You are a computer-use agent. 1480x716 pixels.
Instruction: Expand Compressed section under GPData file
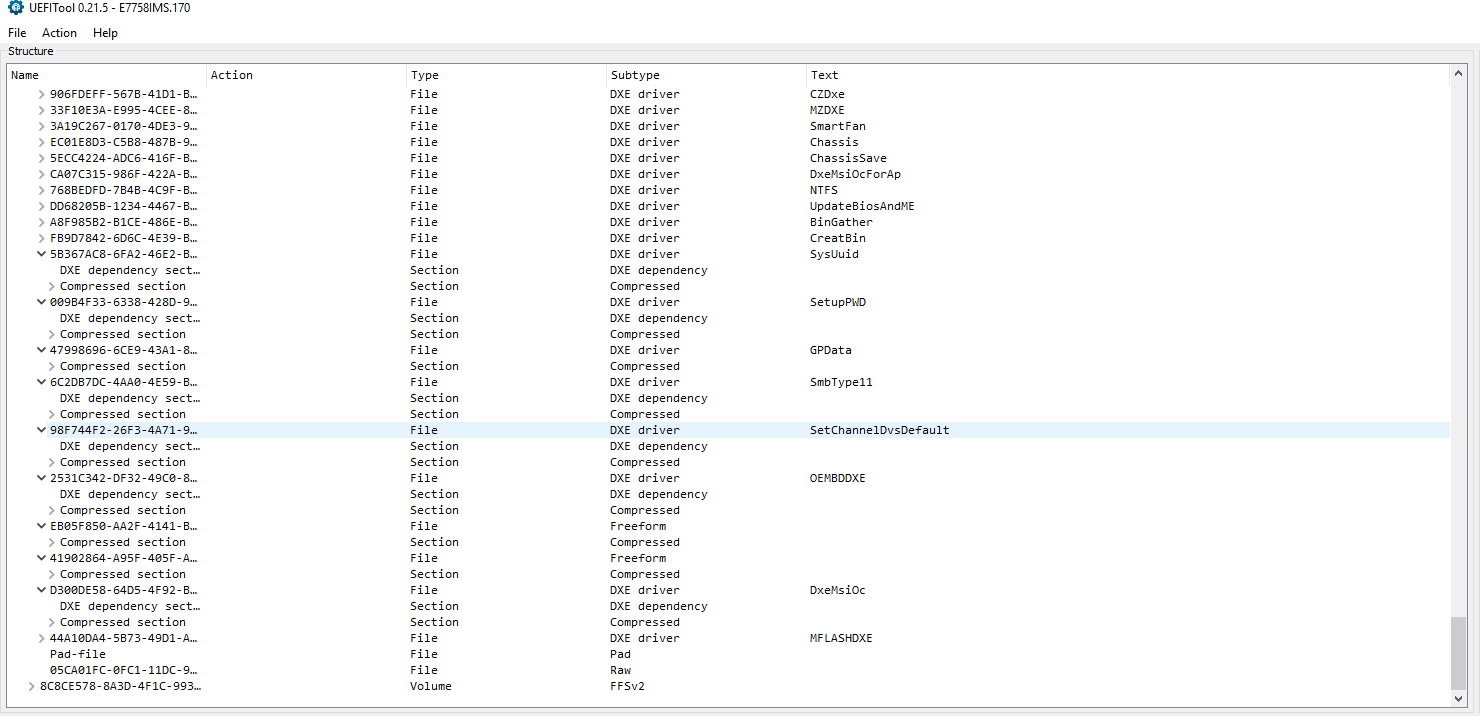click(x=52, y=366)
